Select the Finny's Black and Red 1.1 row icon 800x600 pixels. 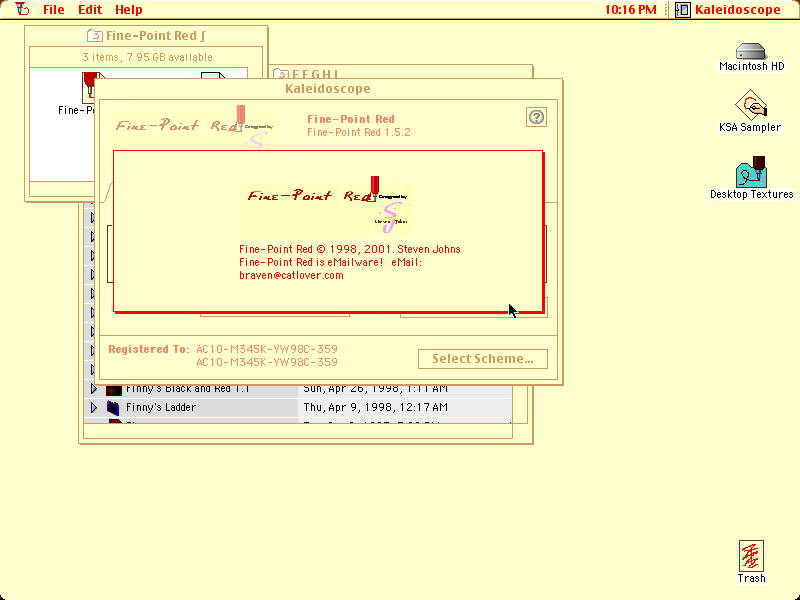pyautogui.click(x=114, y=390)
